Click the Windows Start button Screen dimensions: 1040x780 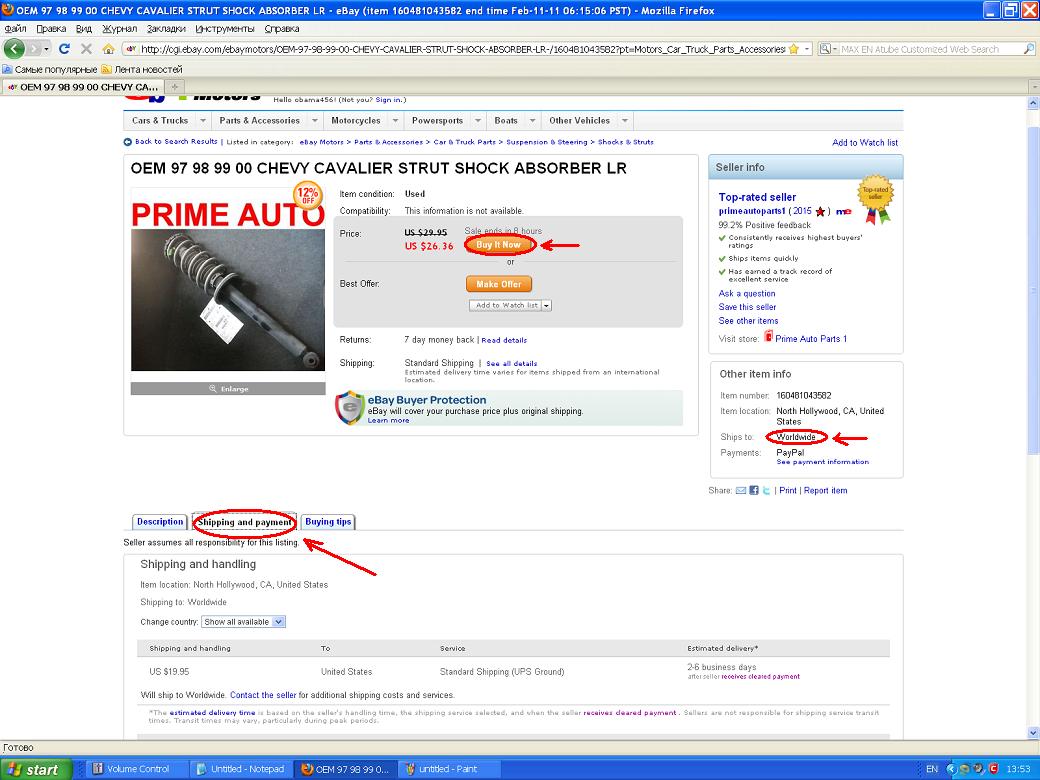click(x=36, y=769)
